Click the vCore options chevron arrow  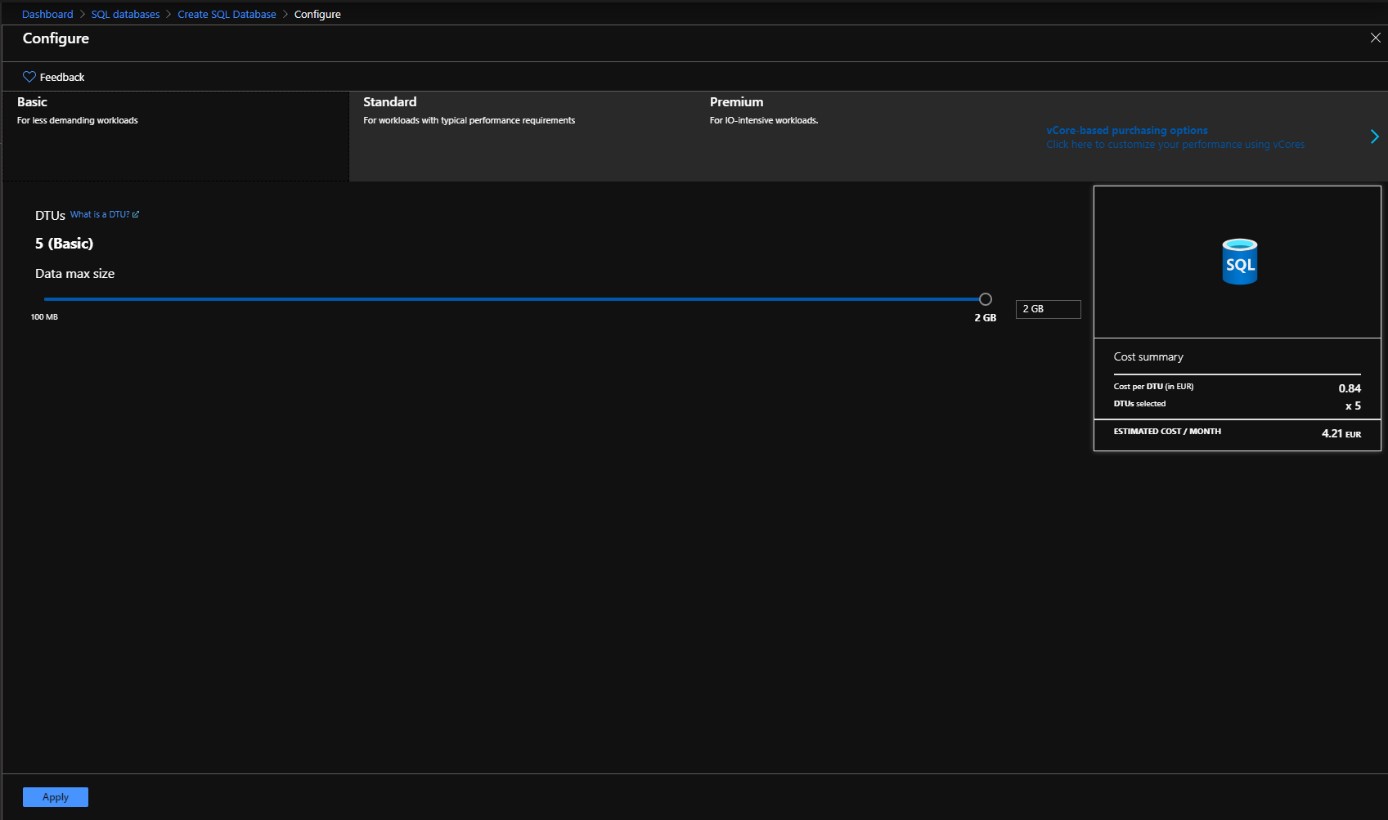click(x=1375, y=137)
